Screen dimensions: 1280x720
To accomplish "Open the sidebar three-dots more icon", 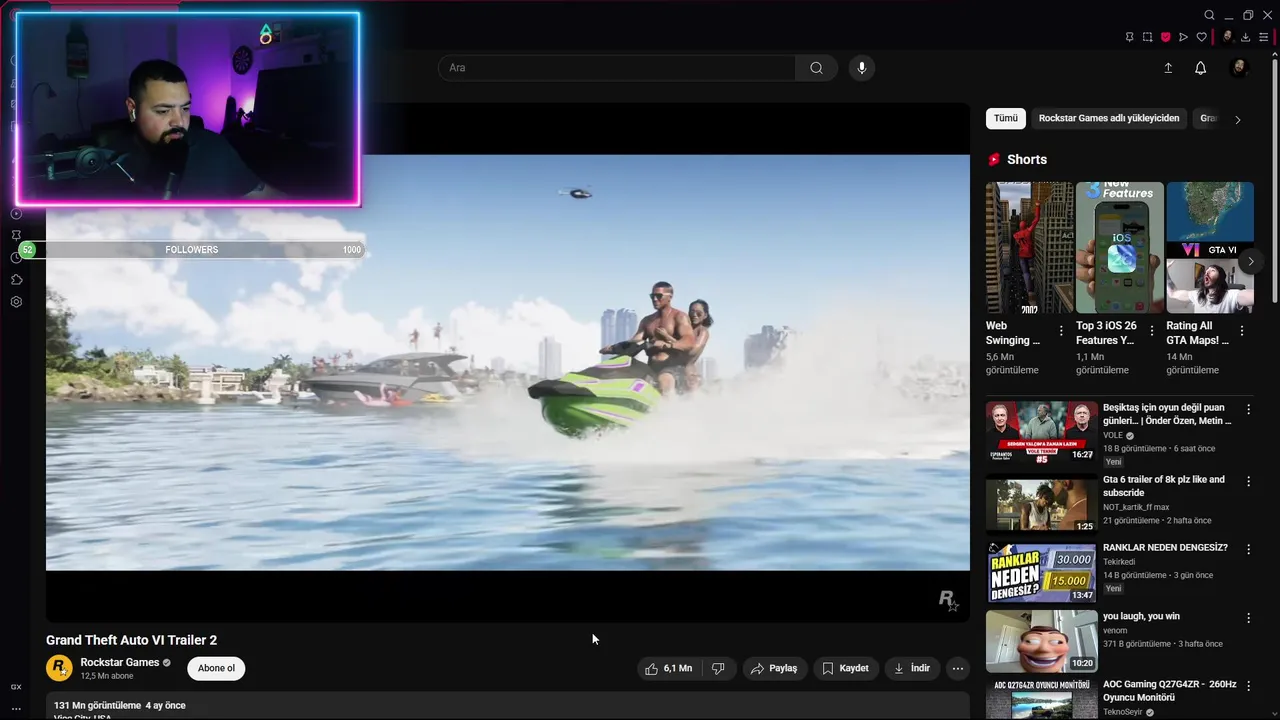I will click(16, 708).
